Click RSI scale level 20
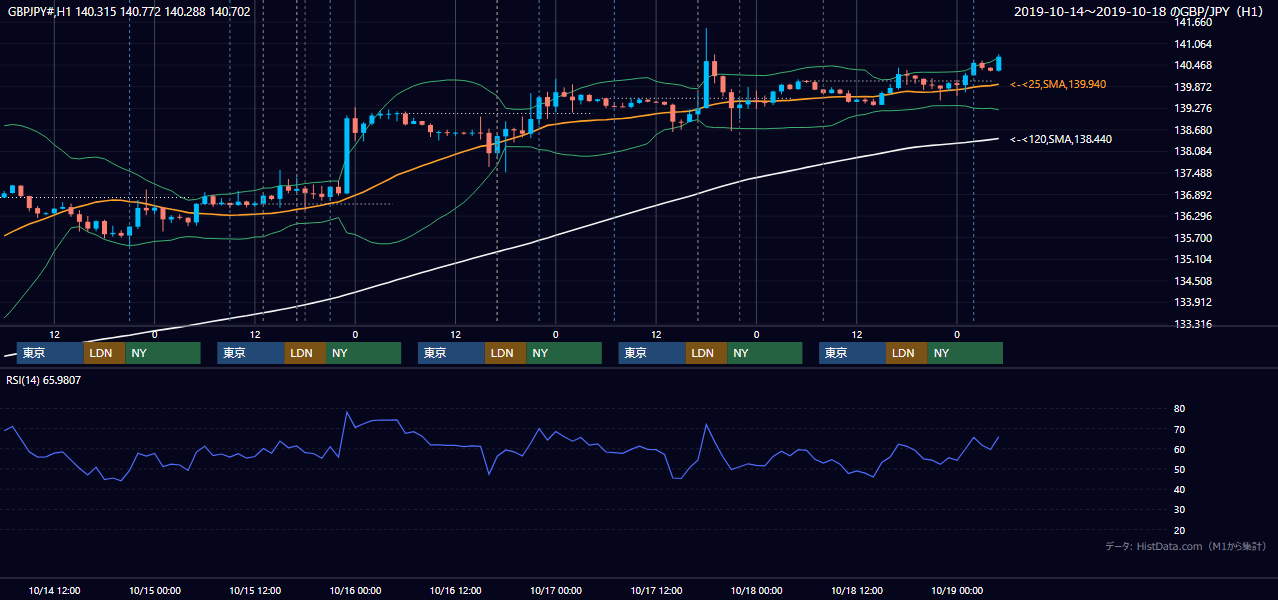The image size is (1278, 600). point(1179,530)
